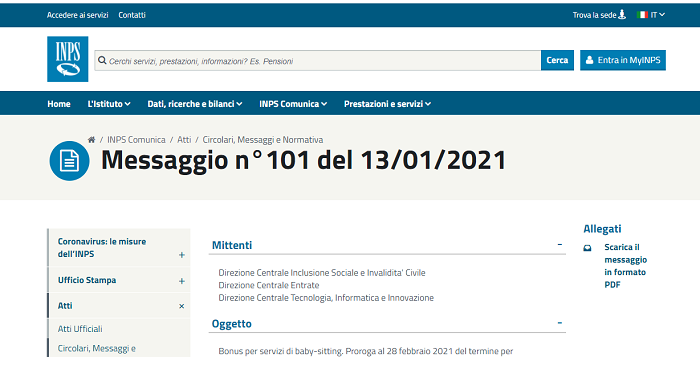700x370 pixels.
Task: Select Ufficio Stampa sidebar label
Action: pyautogui.click(x=87, y=280)
